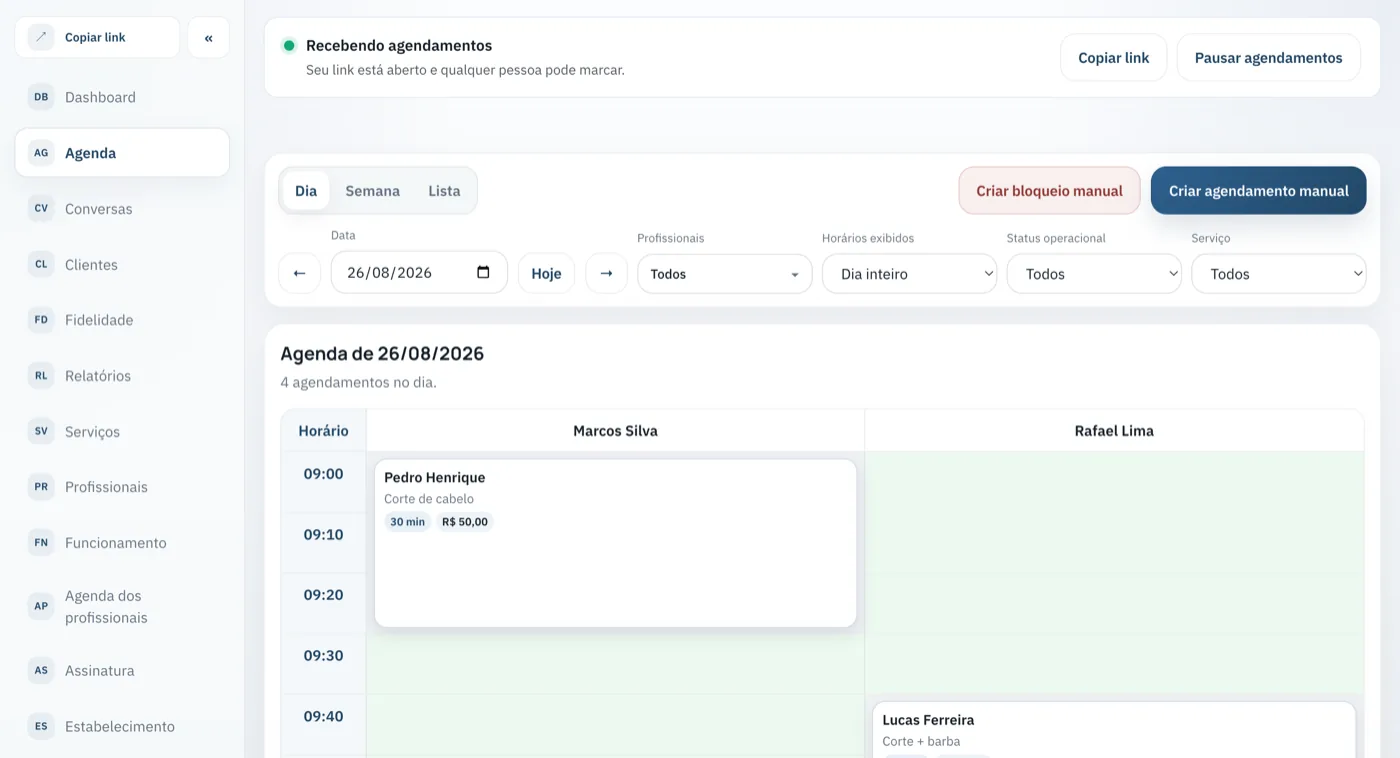Screen dimensions: 1400x758
Task: Open Dashboard in the sidebar
Action: coord(122,97)
